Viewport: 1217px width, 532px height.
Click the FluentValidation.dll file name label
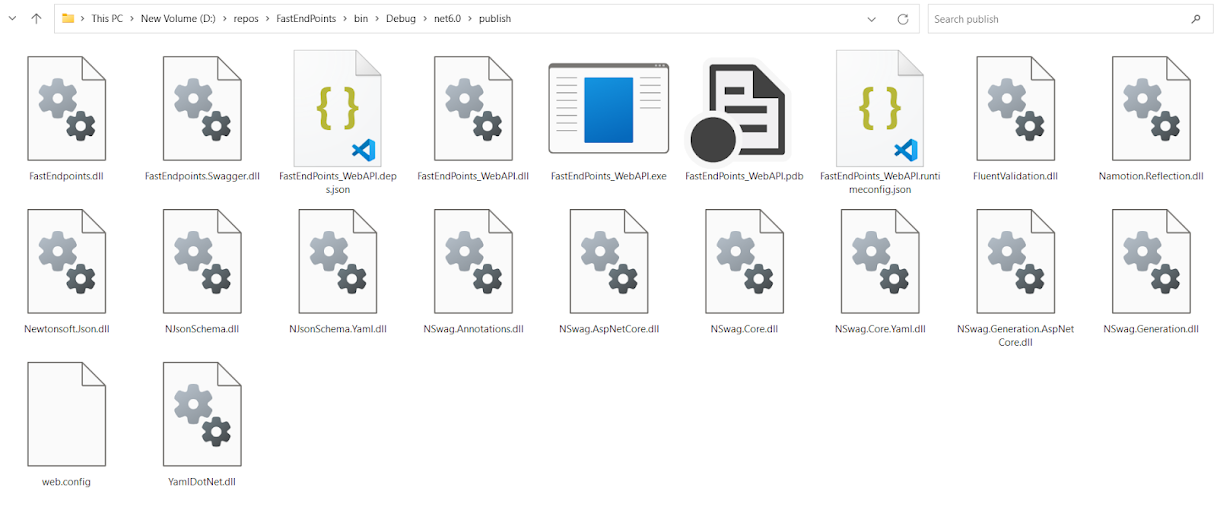1015,176
